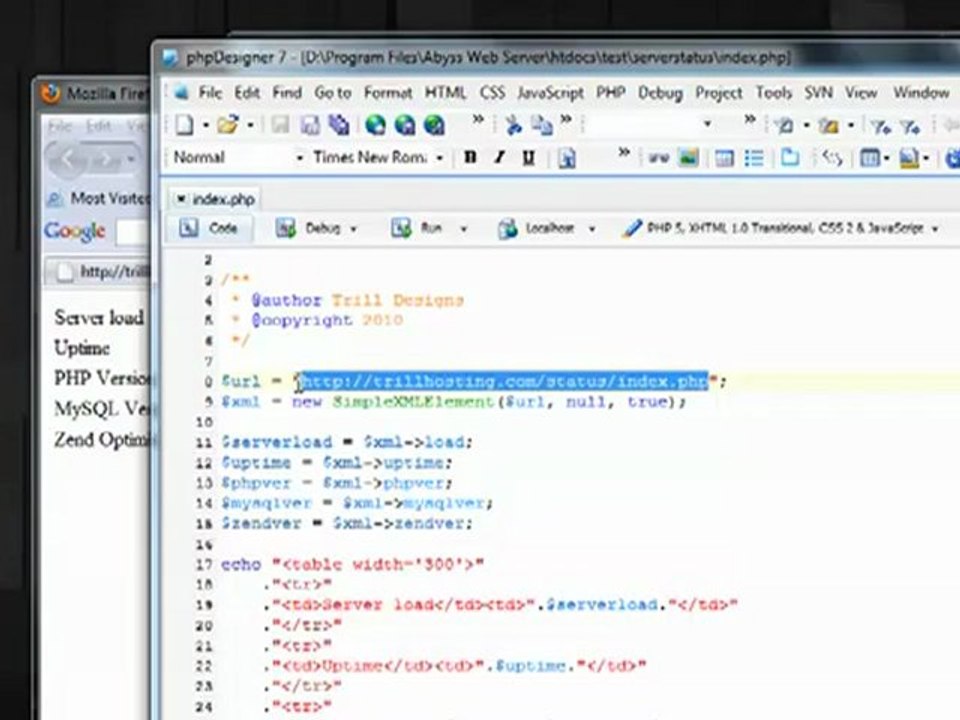Open the Open-folder dropdown arrow
The height and width of the screenshot is (720, 960).
point(250,126)
